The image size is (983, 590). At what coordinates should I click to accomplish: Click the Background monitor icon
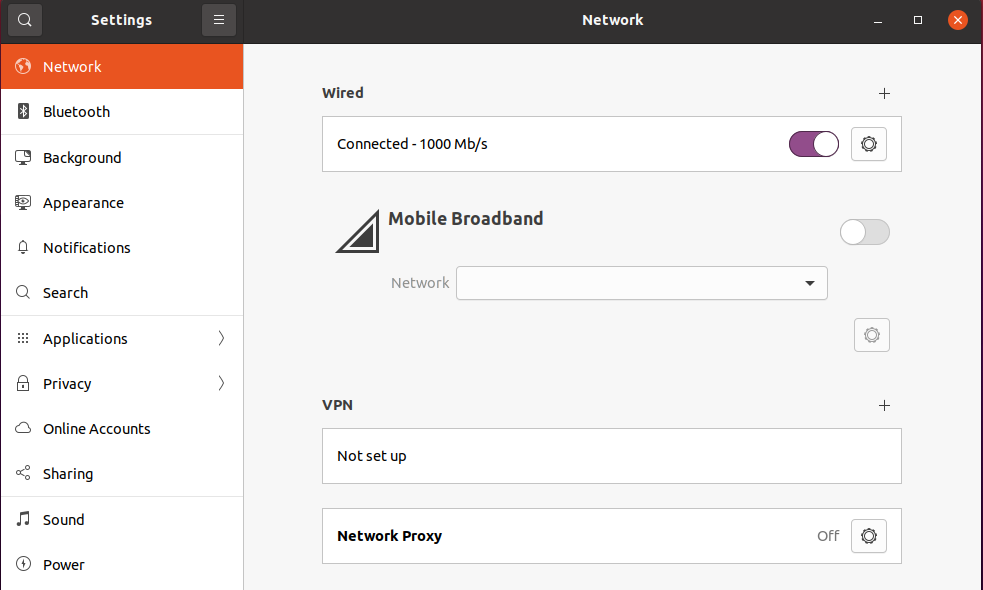pyautogui.click(x=23, y=157)
